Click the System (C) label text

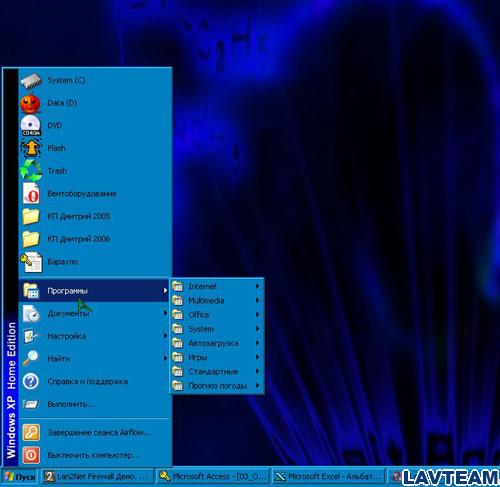(x=66, y=80)
